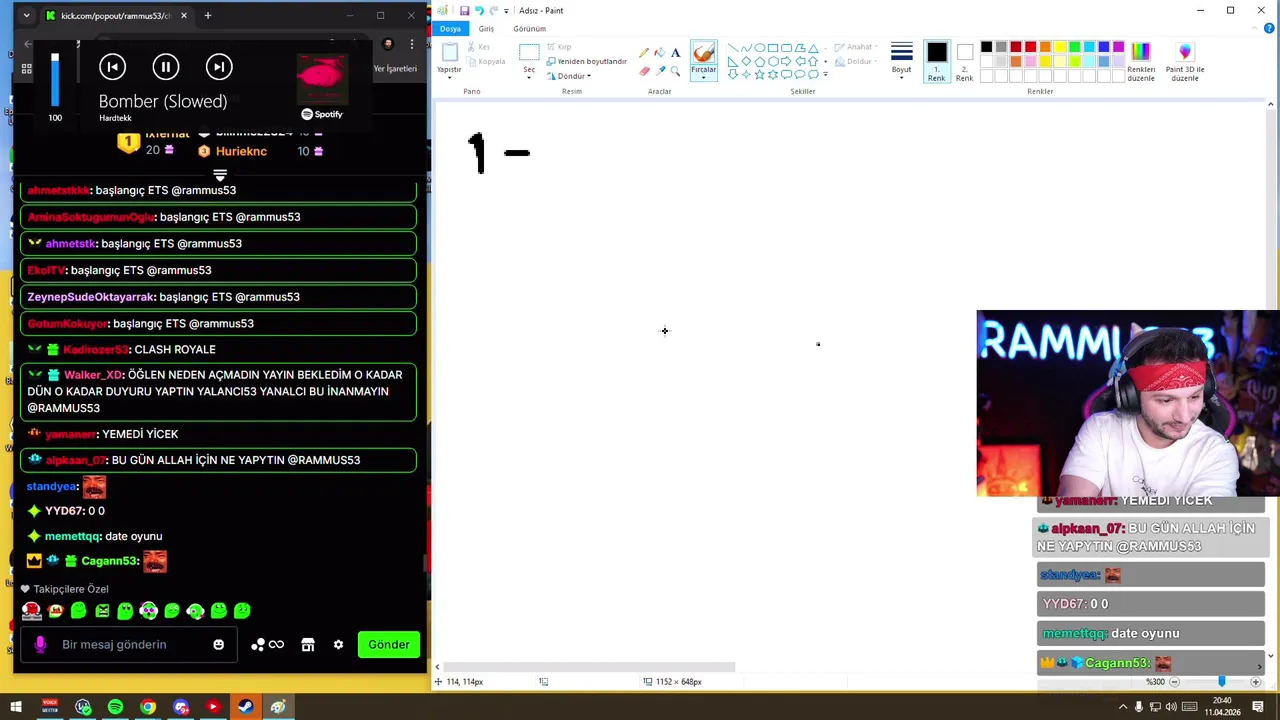
Task: Click the Paint undo arrow
Action: (479, 10)
